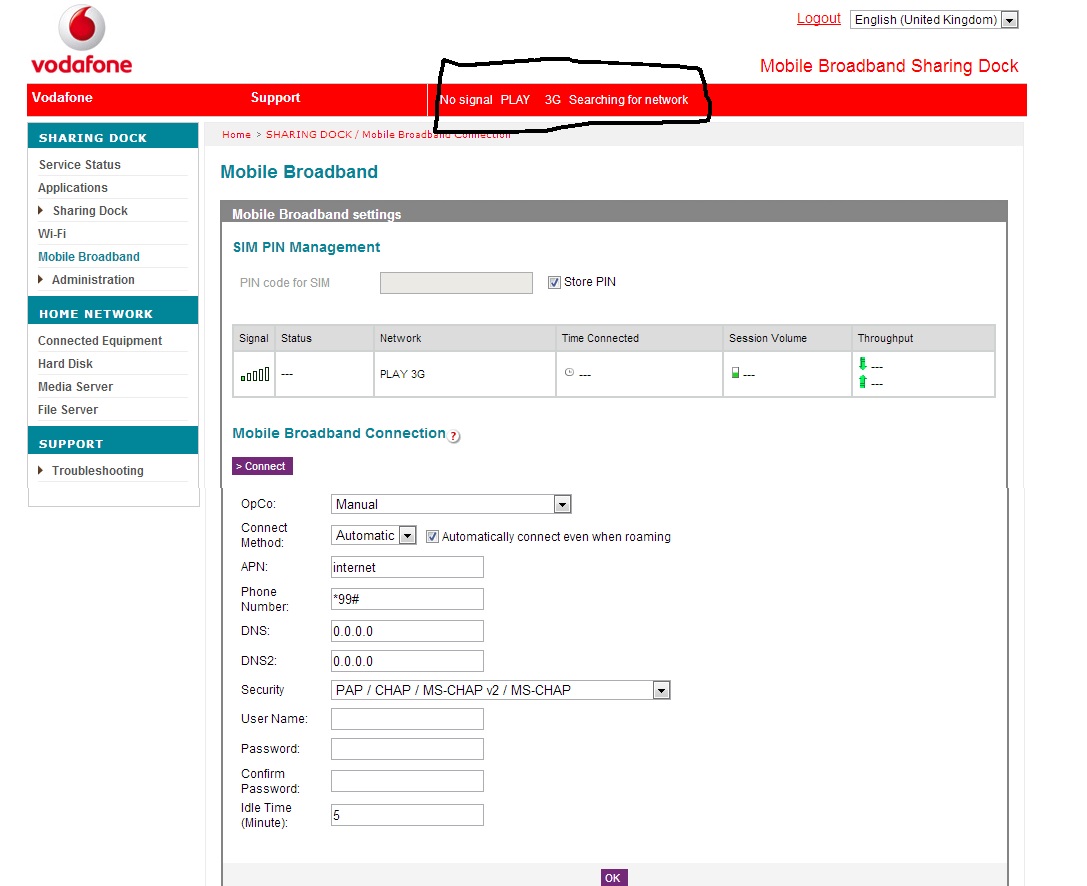Click the Logout link
The width and height of the screenshot is (1087, 886).
(x=818, y=19)
